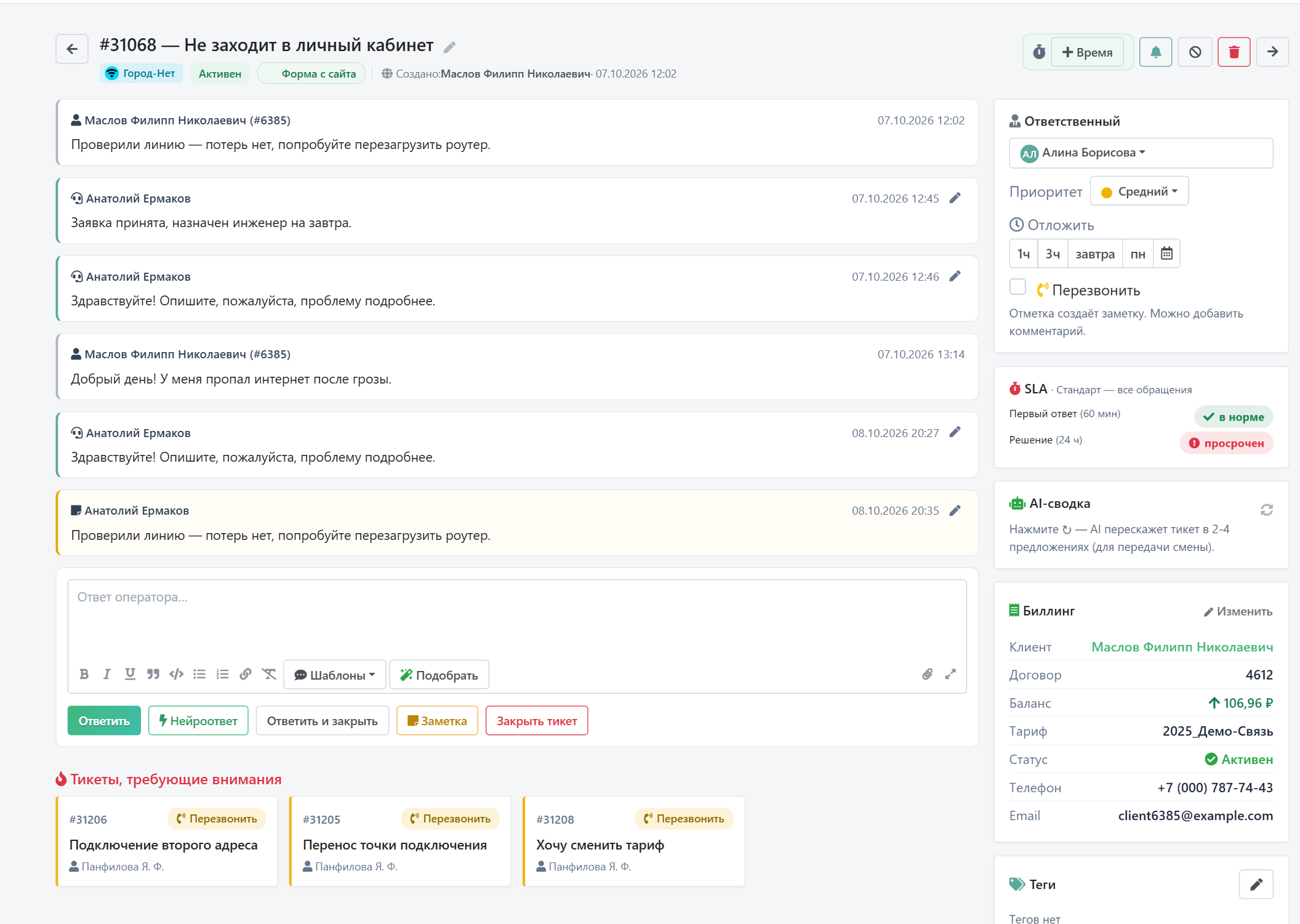Add time with +Время button
The image size is (1300, 924).
tap(1087, 52)
